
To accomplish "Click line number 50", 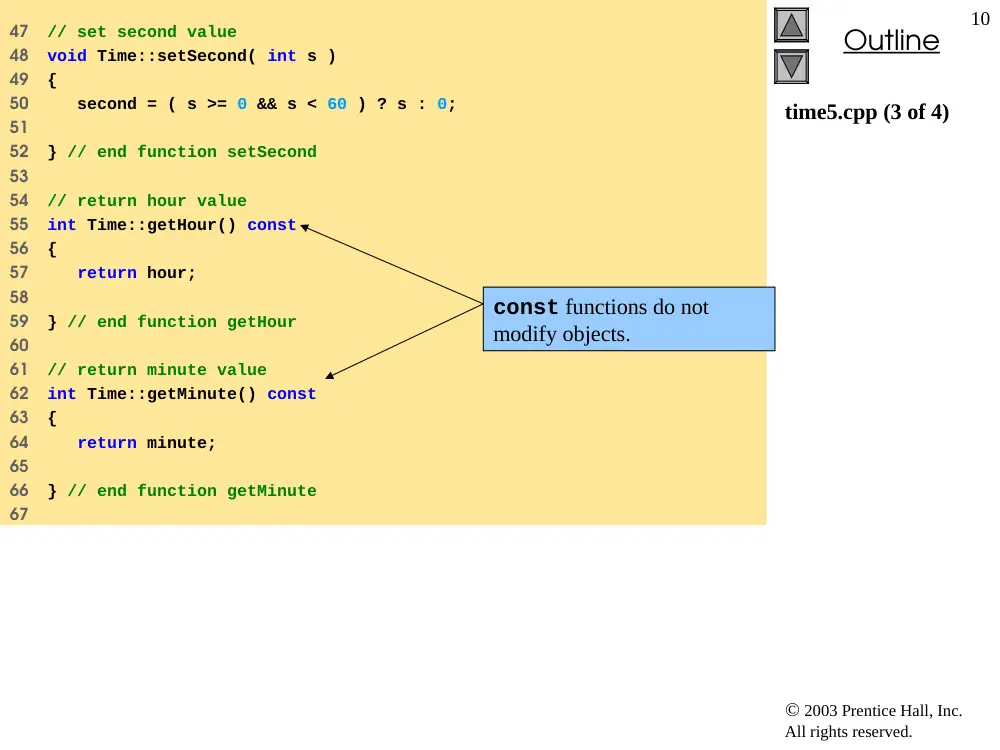I will (19, 104).
